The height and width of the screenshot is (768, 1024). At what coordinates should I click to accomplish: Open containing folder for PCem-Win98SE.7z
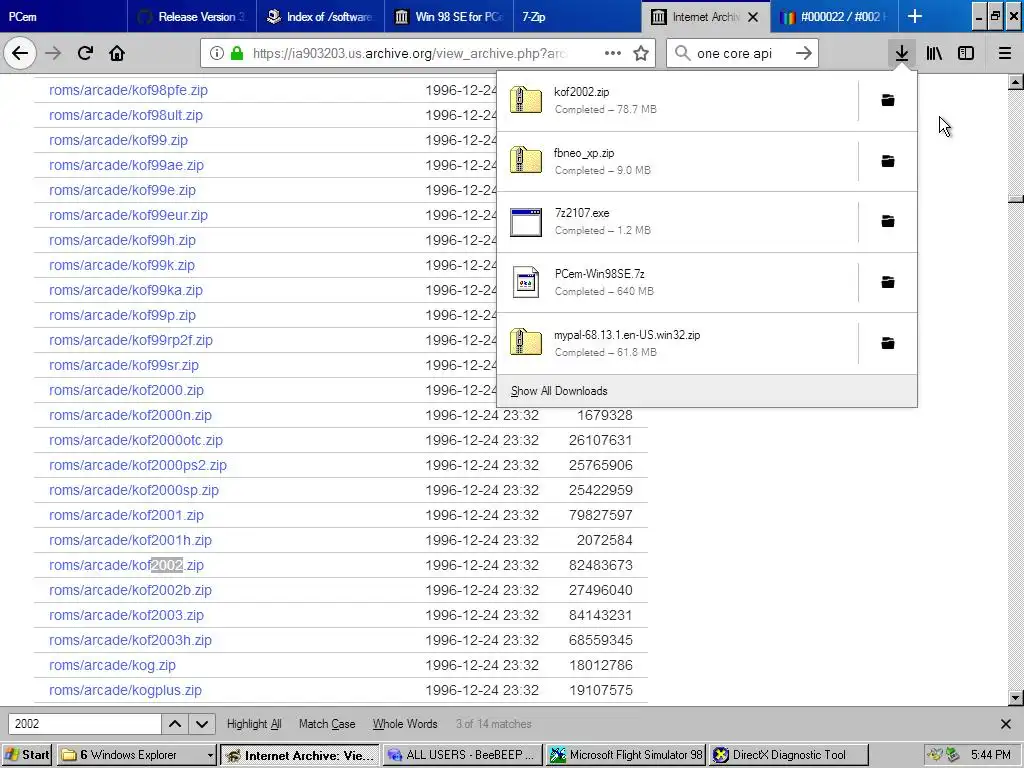point(888,282)
